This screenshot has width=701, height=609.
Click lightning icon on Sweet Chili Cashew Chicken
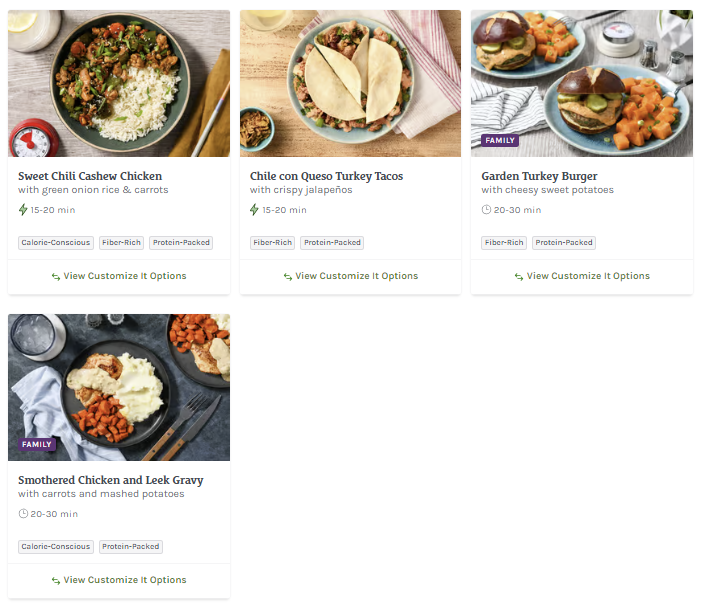coord(23,210)
